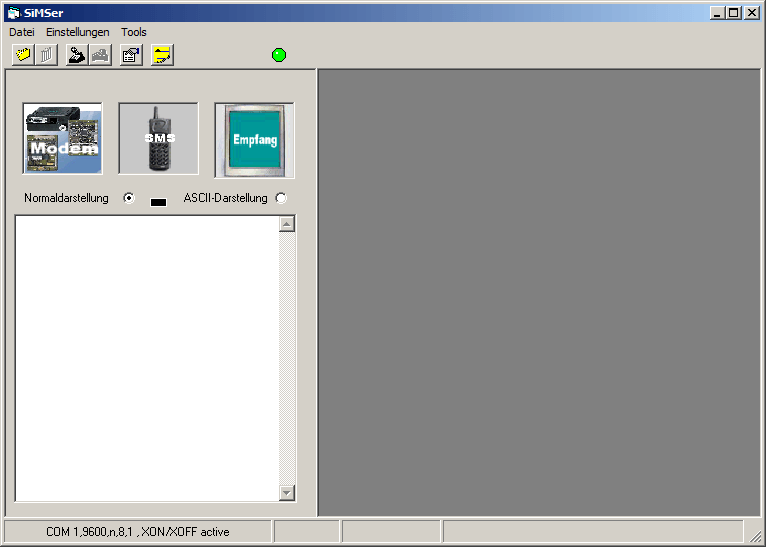The height and width of the screenshot is (547, 766).
Task: Open the Empfang receive image button
Action: coord(254,139)
